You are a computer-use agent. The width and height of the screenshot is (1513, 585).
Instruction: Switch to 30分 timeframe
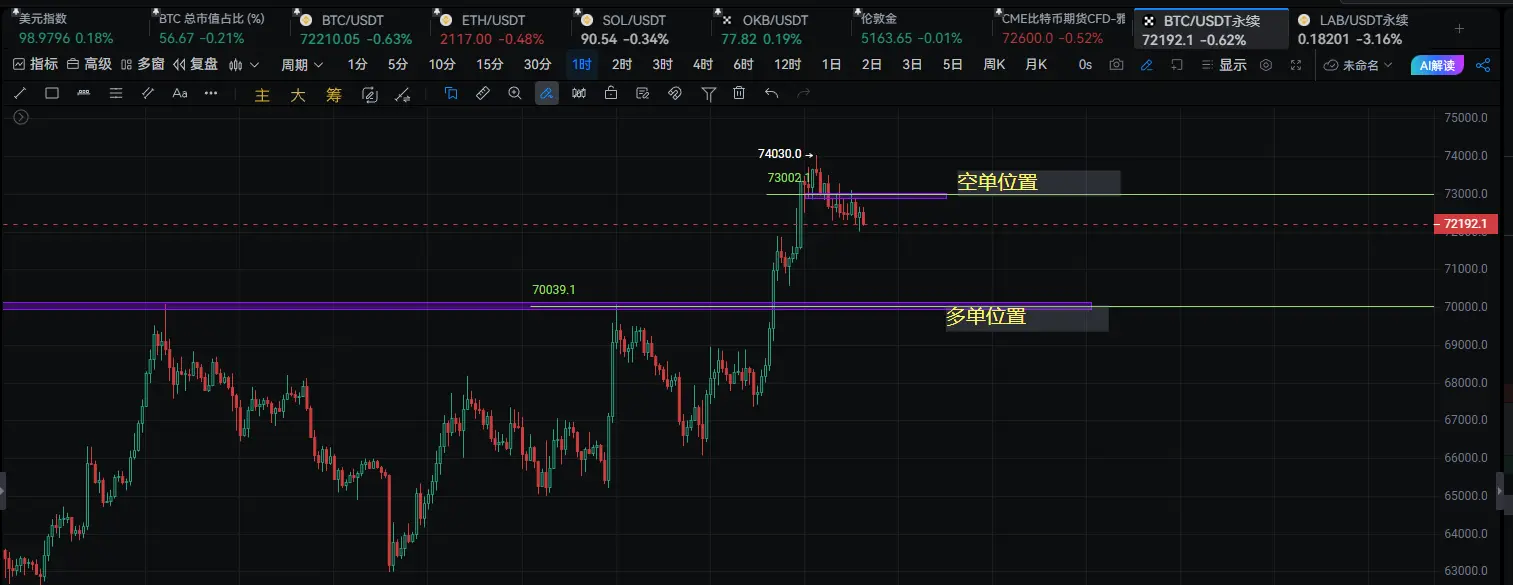pyautogui.click(x=537, y=65)
